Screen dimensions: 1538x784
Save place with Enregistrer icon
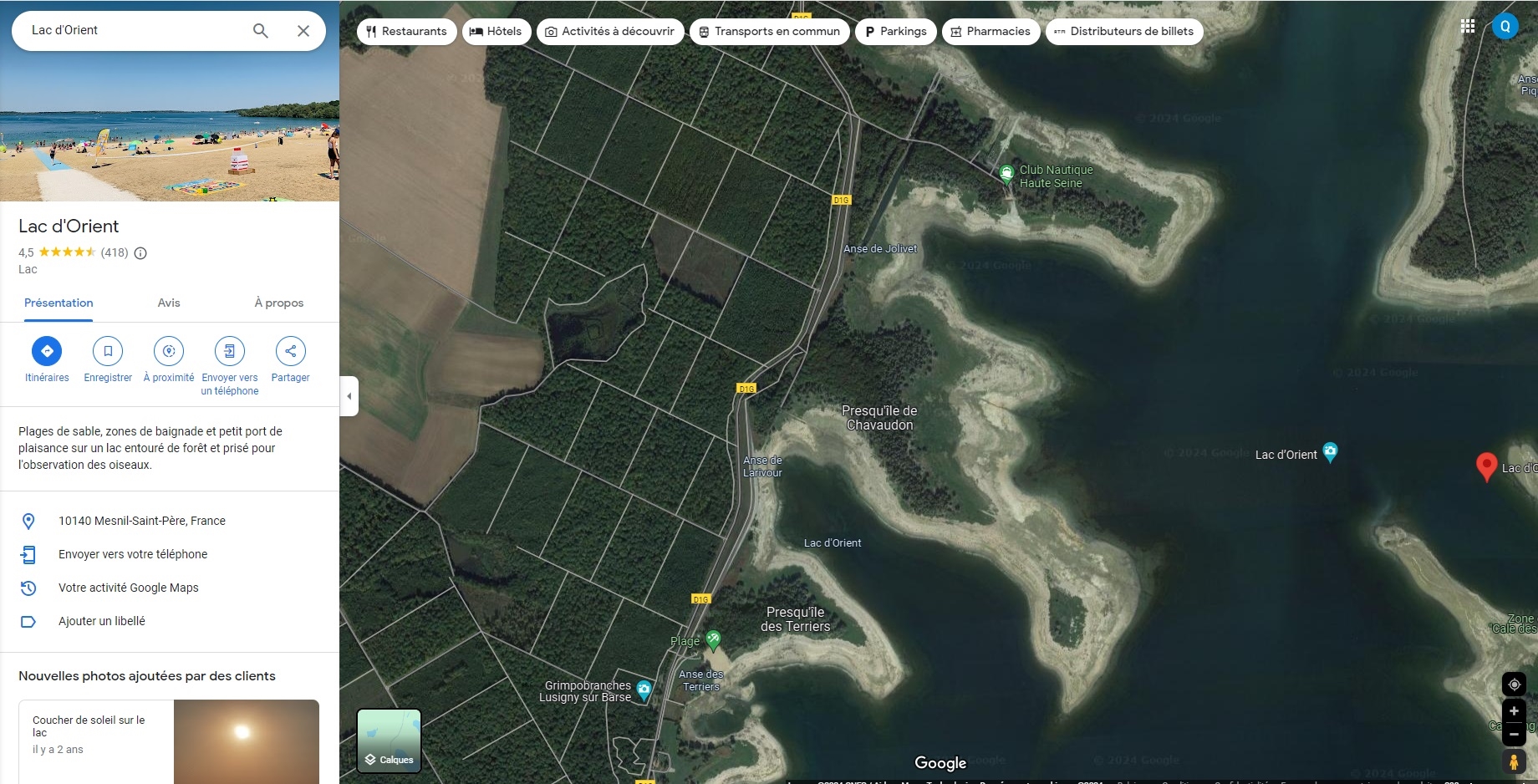(x=108, y=351)
